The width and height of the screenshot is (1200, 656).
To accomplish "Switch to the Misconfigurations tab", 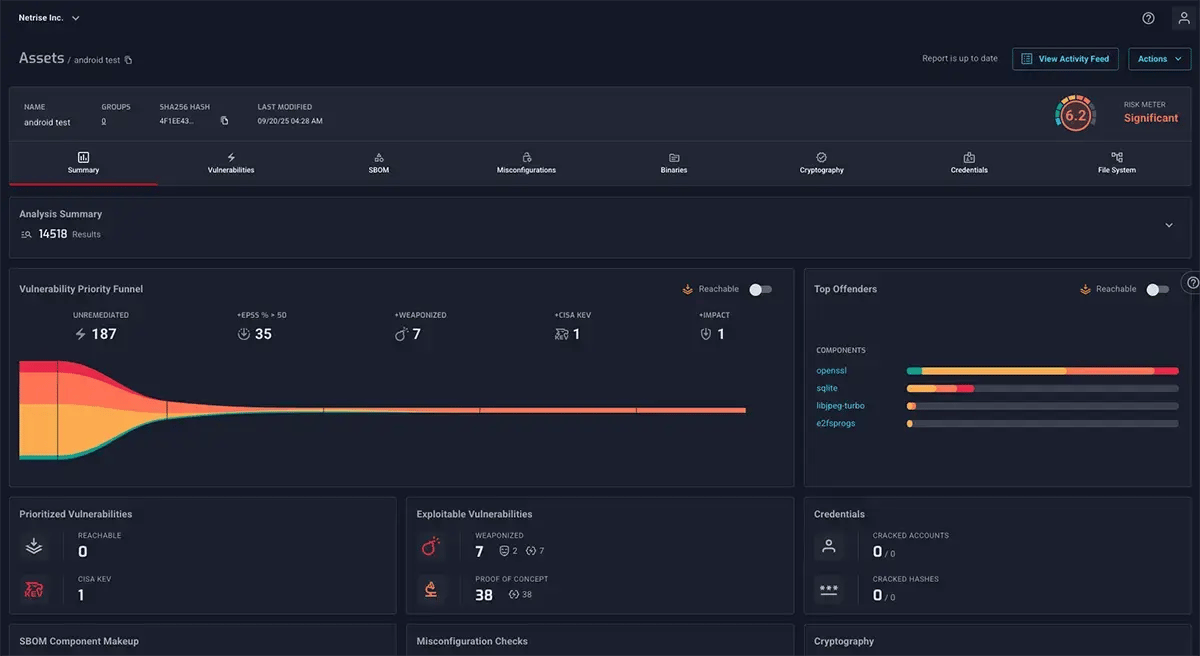I will coord(526,158).
